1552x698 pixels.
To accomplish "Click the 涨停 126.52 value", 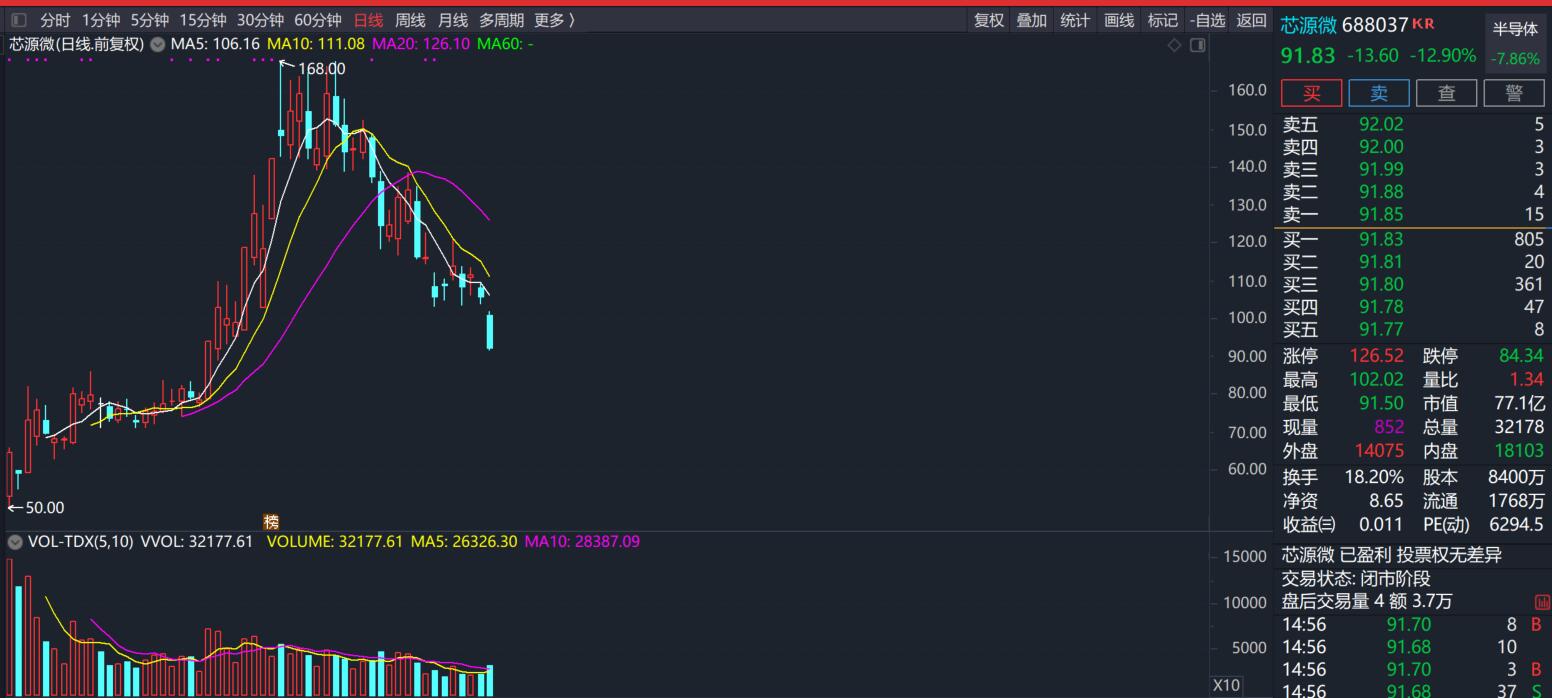I will click(1377, 356).
